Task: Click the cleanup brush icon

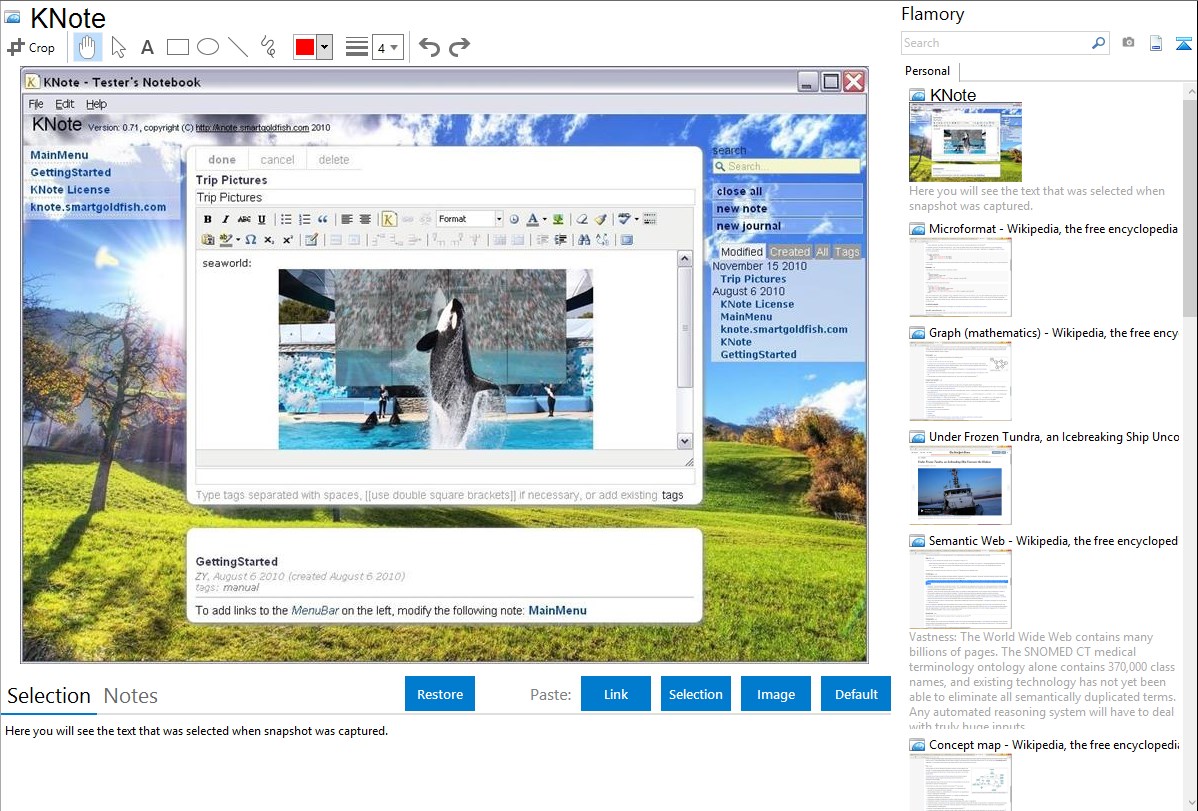Action: (601, 219)
